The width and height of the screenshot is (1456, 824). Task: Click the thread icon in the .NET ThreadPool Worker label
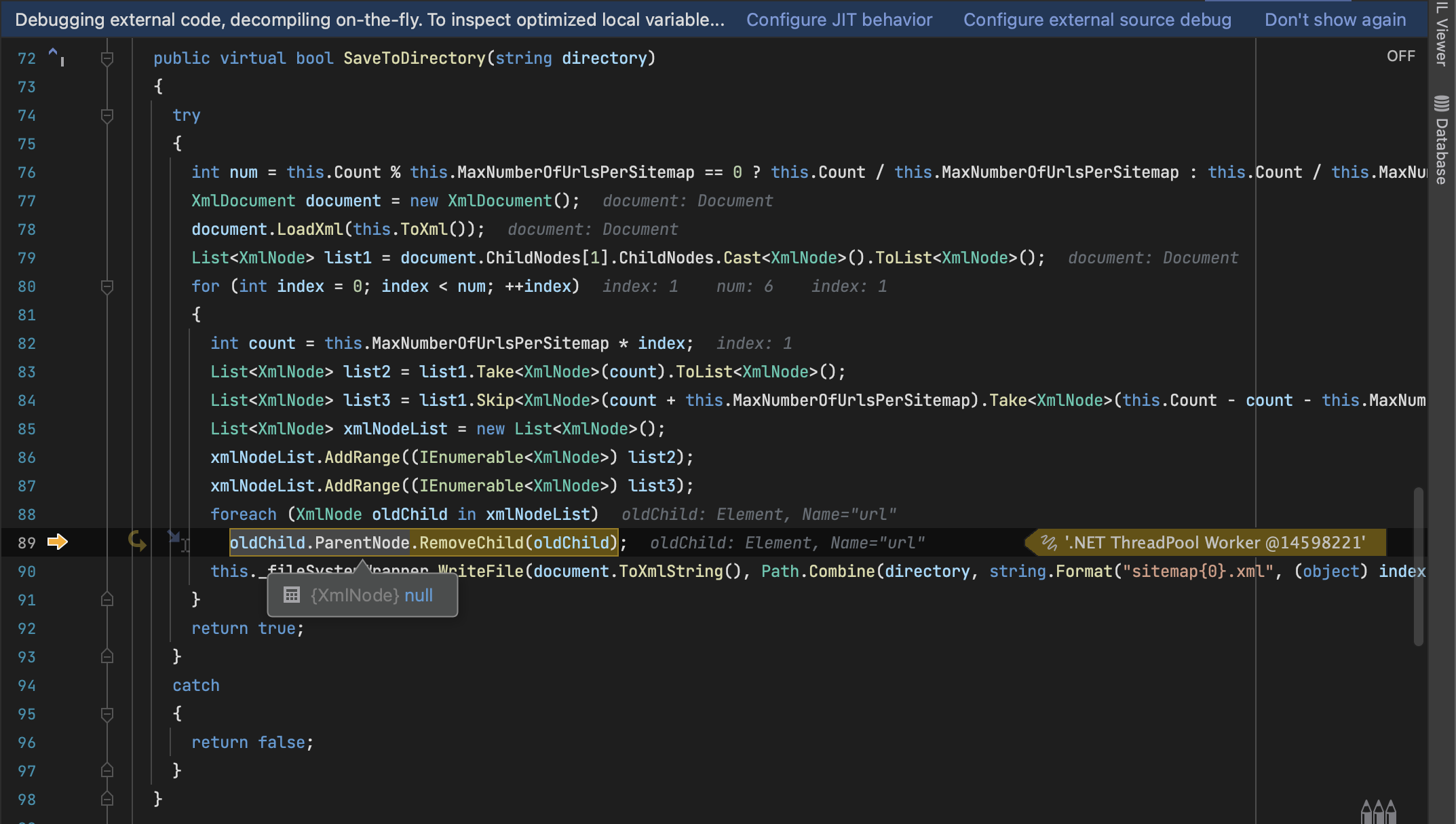tap(1049, 542)
